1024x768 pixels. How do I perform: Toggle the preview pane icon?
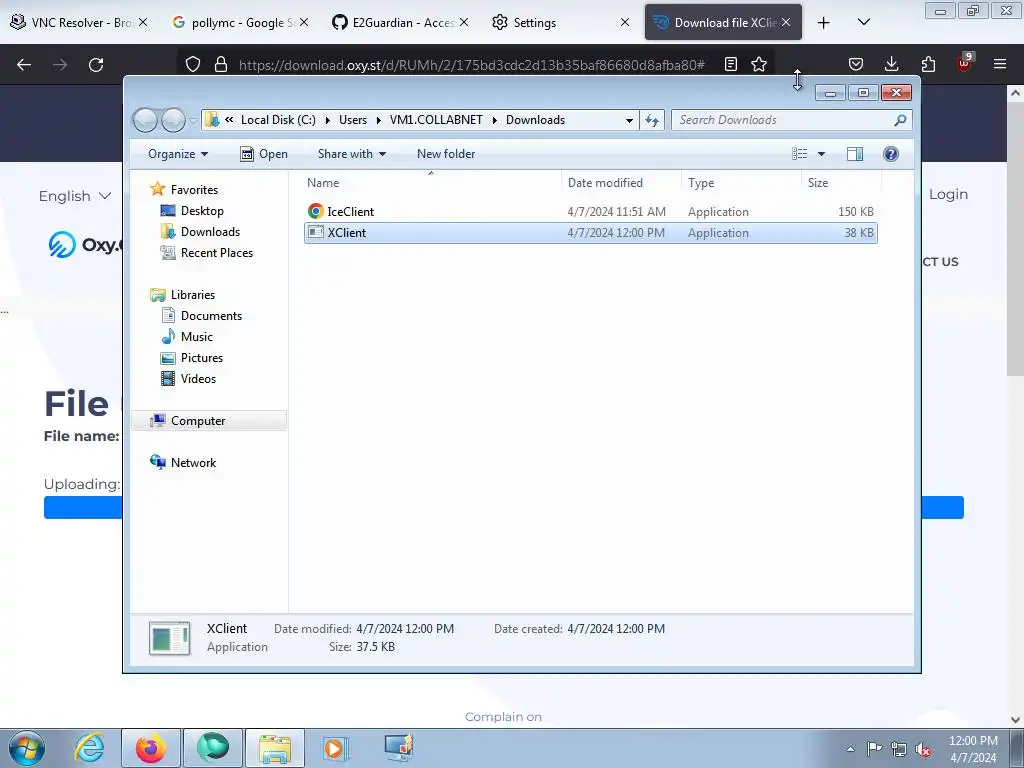854,154
